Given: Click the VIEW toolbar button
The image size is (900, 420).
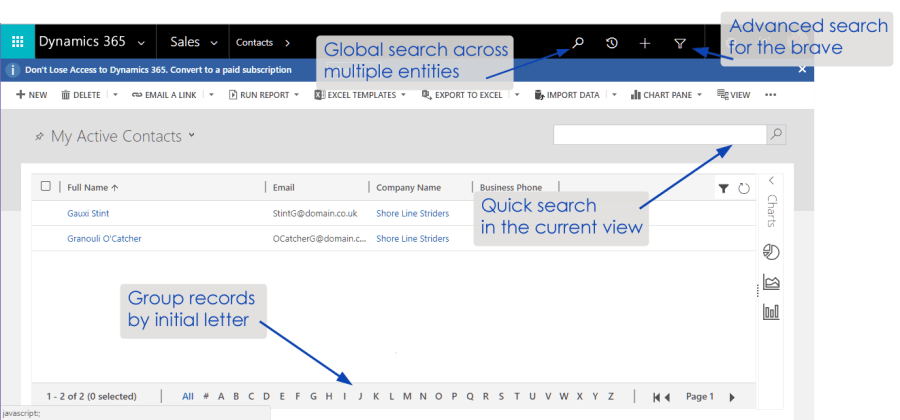Looking at the screenshot, I should tap(734, 95).
